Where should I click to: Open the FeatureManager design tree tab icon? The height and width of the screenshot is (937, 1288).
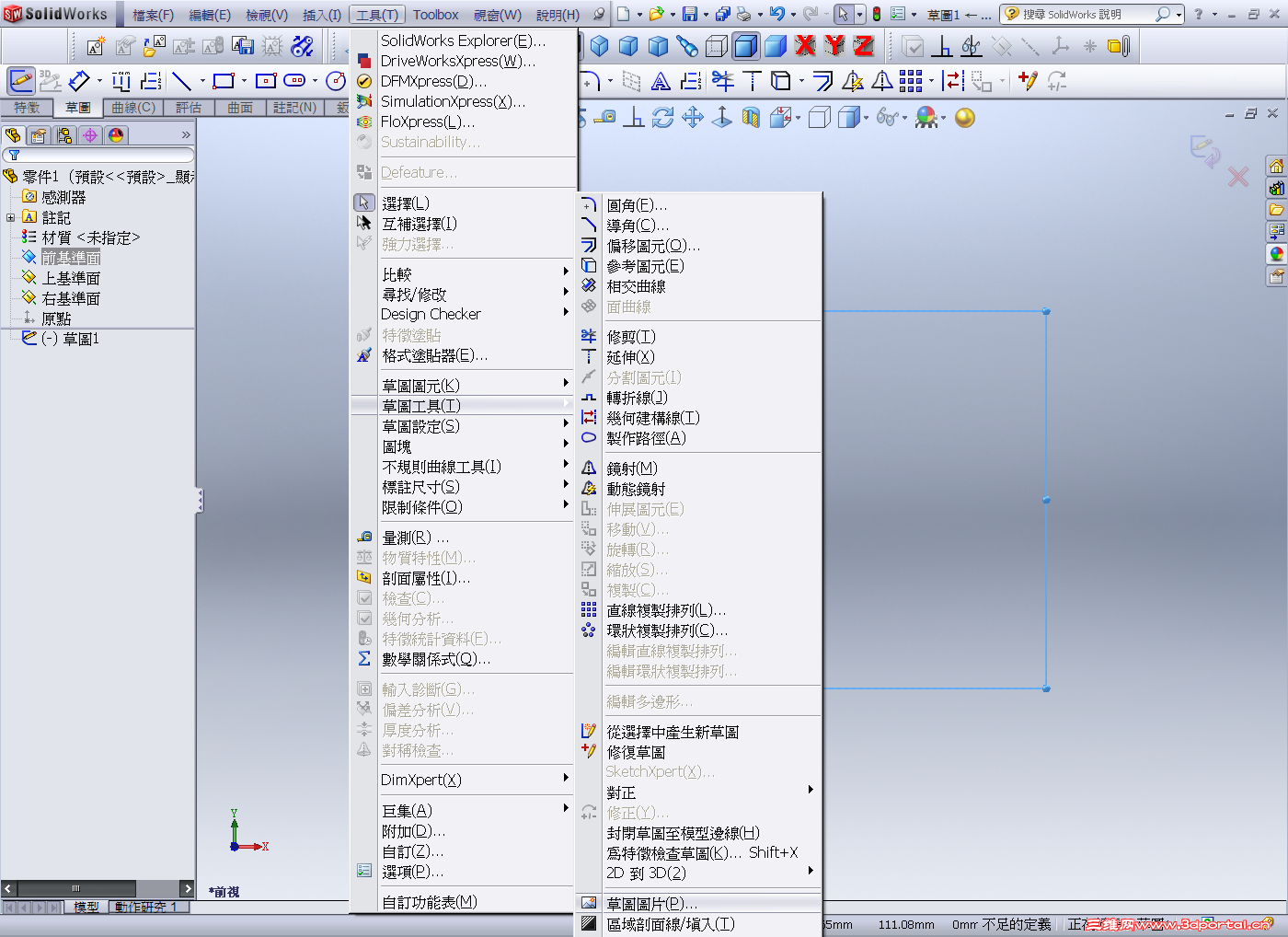tap(13, 135)
